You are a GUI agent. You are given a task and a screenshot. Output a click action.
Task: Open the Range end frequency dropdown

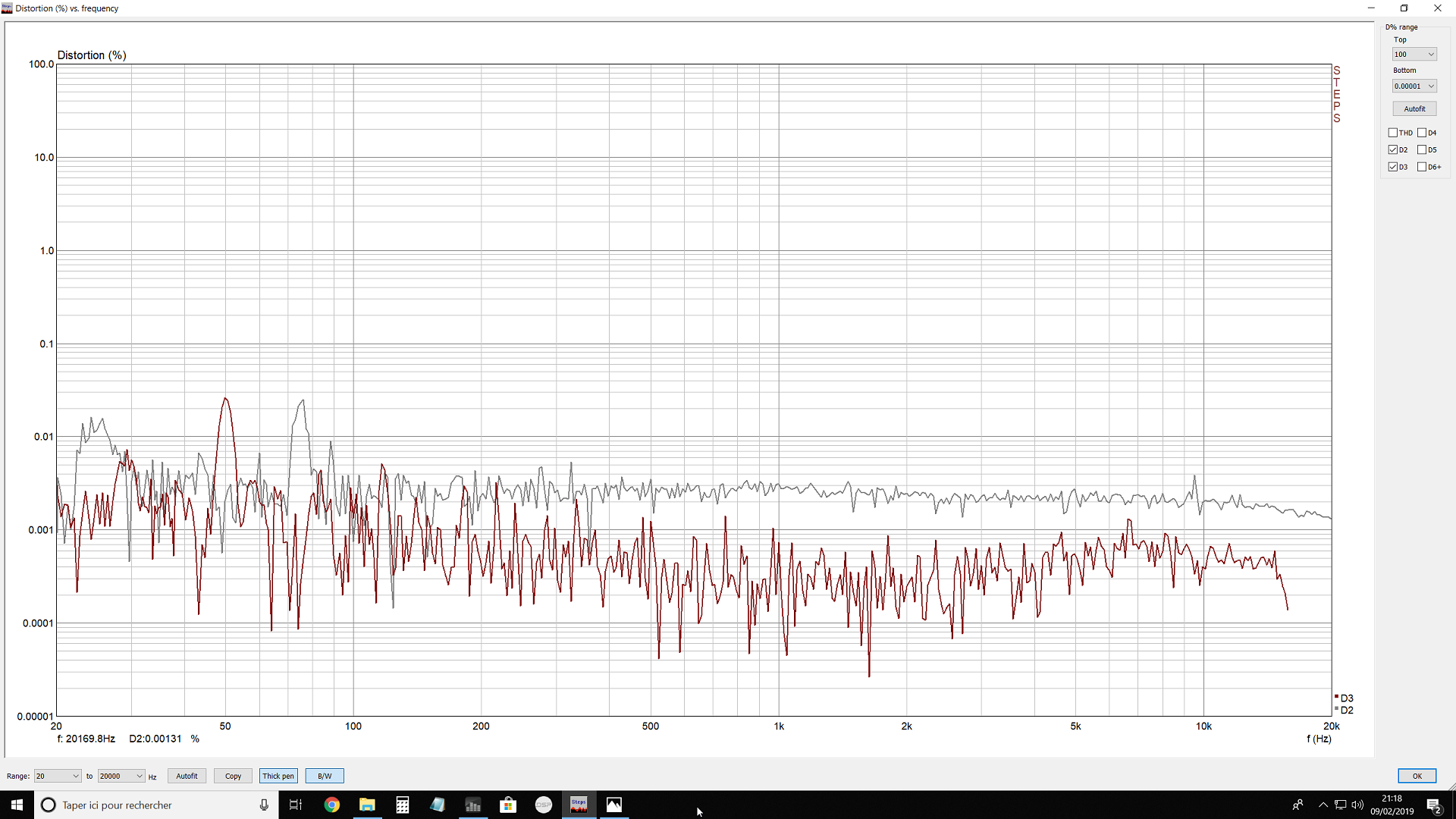click(x=121, y=776)
